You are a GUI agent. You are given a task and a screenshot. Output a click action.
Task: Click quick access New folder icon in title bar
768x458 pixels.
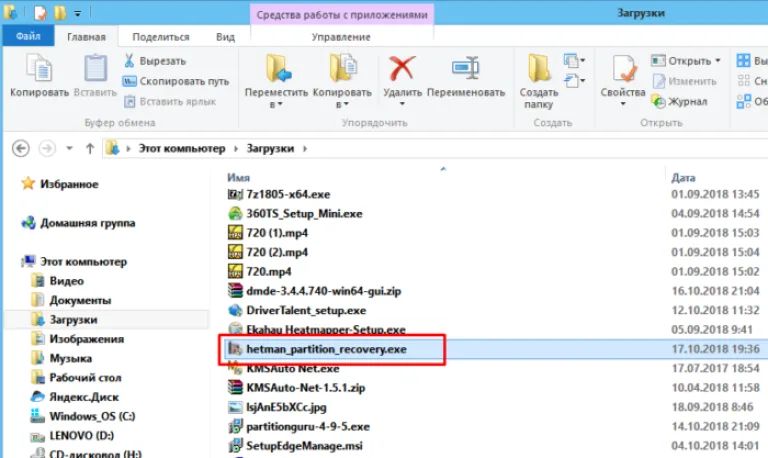click(x=60, y=13)
